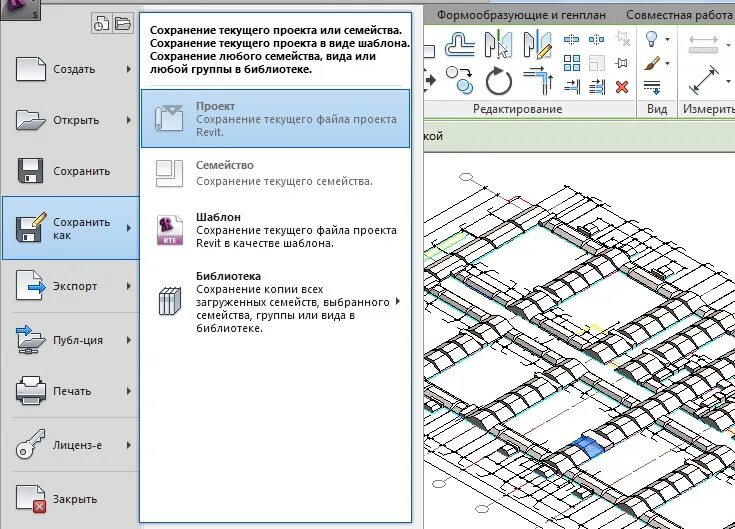The width and height of the screenshot is (735, 529).
Task: Choose Библиотека save option
Action: click(x=275, y=302)
